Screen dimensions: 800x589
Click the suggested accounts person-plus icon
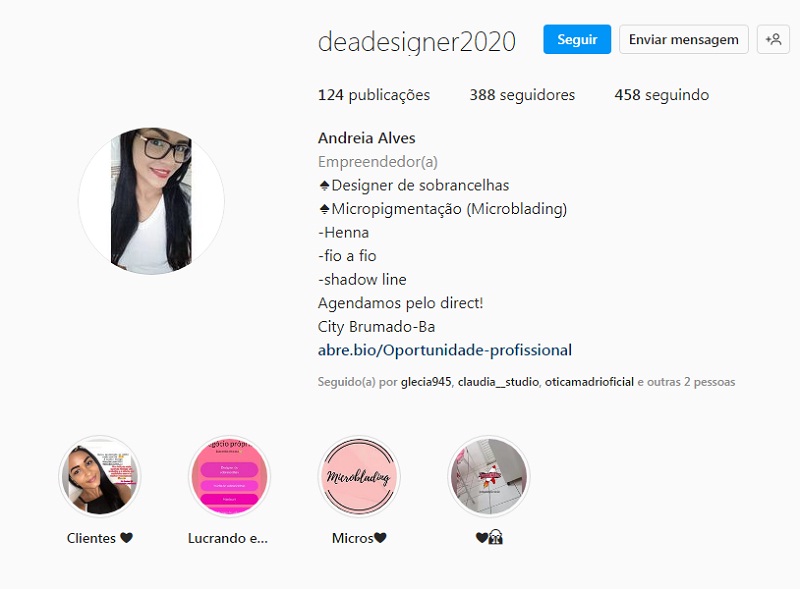point(773,39)
